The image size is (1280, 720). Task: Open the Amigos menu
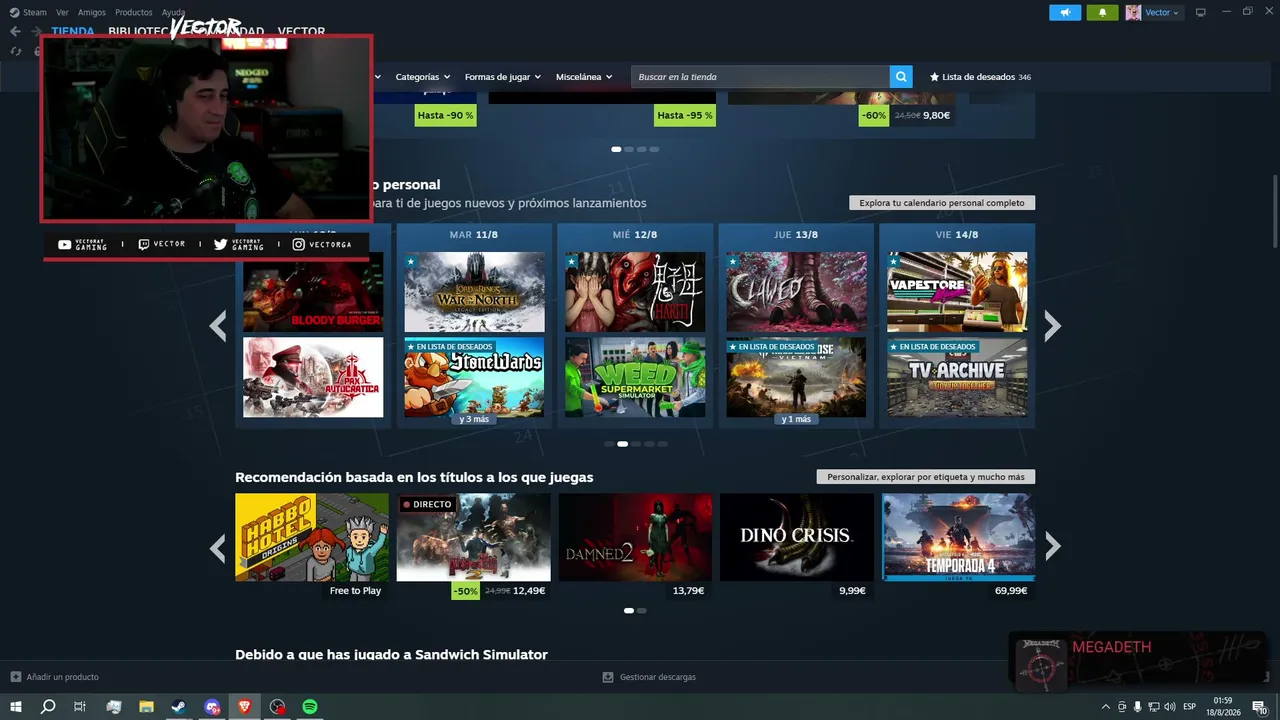(x=92, y=12)
